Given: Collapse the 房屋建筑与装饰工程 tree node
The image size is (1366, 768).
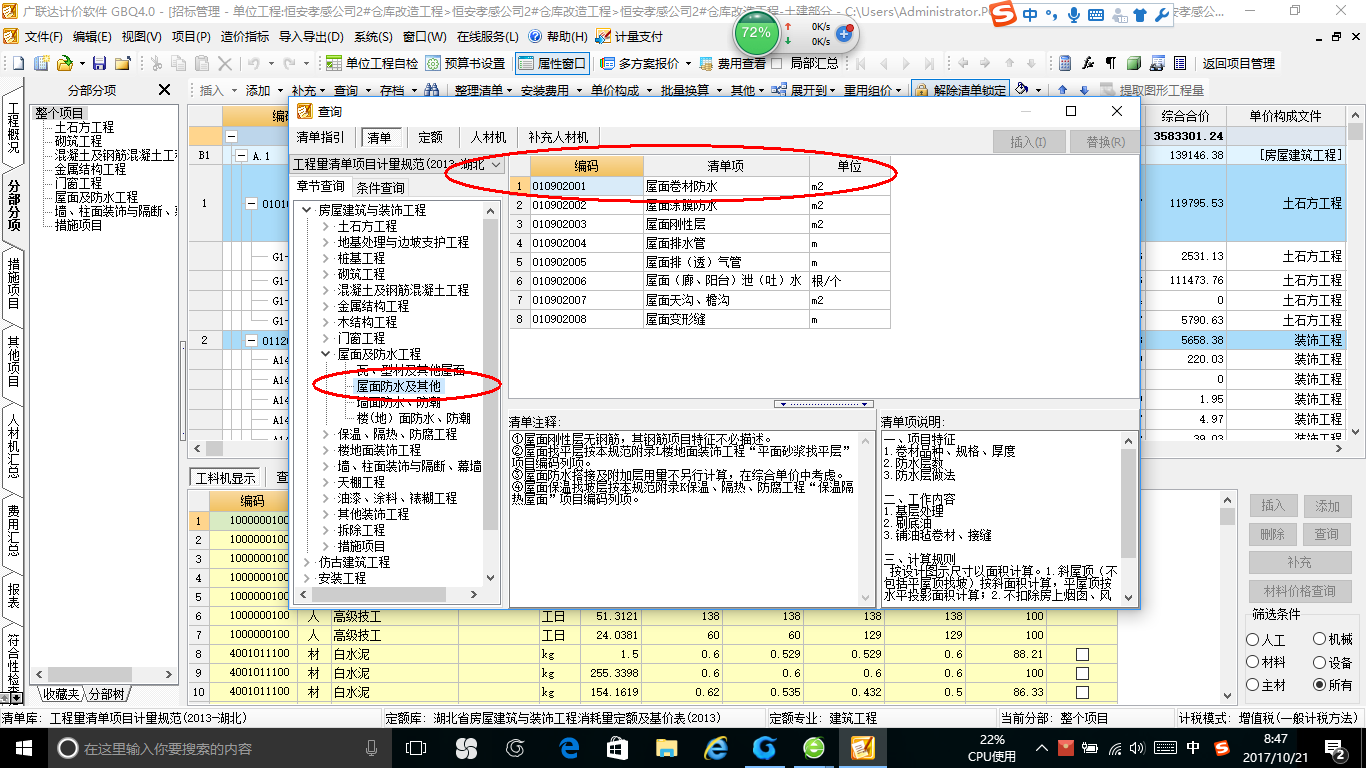Looking at the screenshot, I should pyautogui.click(x=307, y=210).
